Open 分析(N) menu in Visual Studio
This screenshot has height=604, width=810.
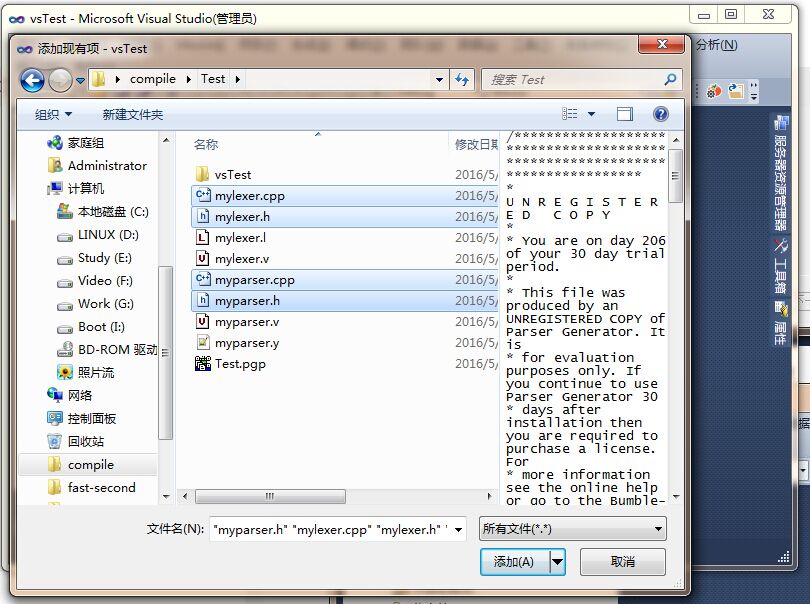(716, 45)
